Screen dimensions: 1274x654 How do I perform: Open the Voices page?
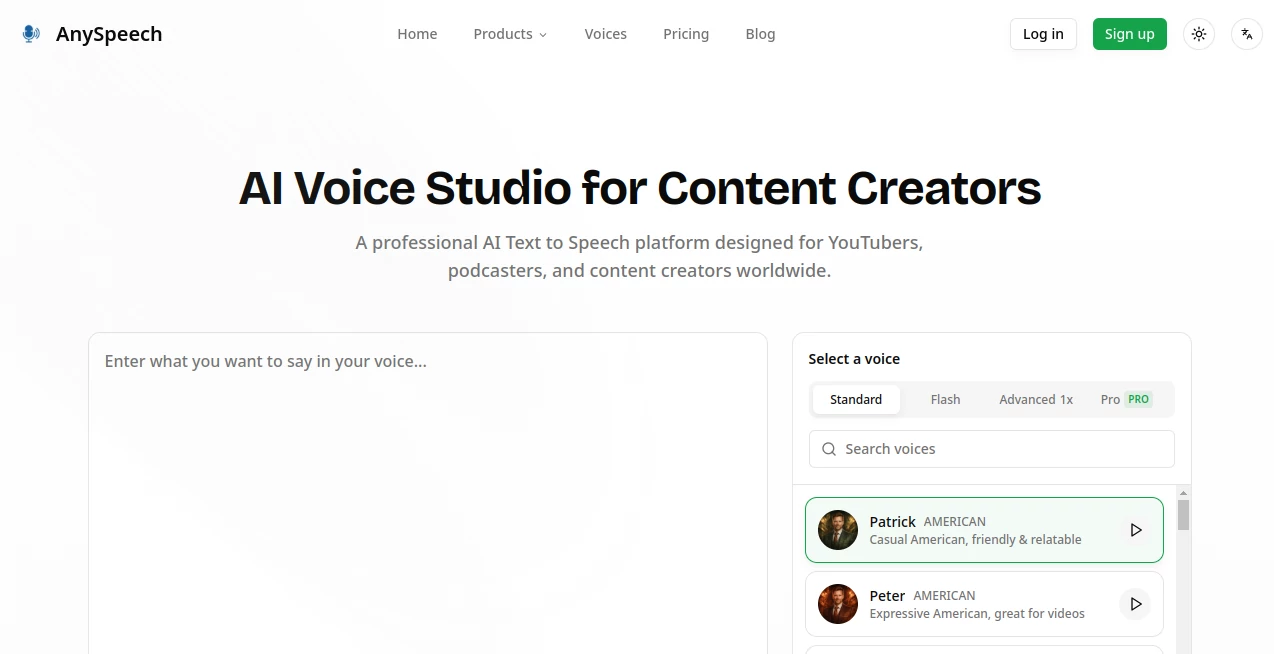point(605,34)
